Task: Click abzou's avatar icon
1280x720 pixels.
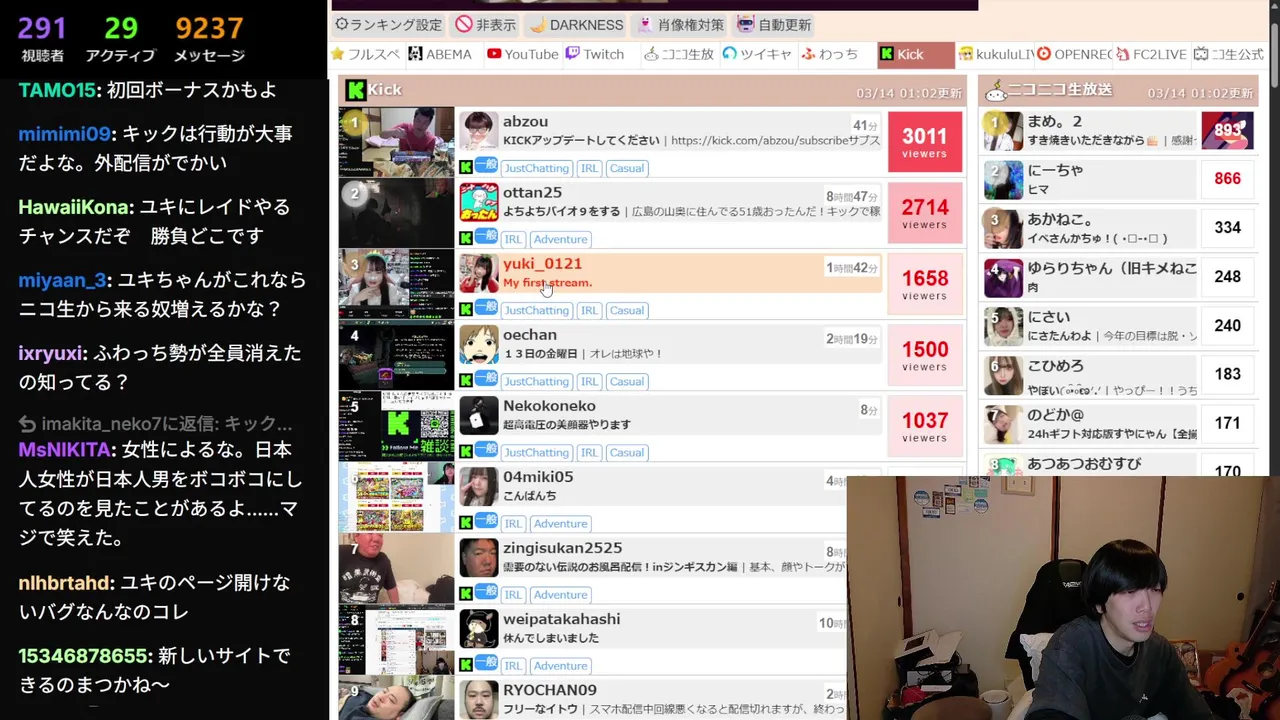Action: click(478, 131)
